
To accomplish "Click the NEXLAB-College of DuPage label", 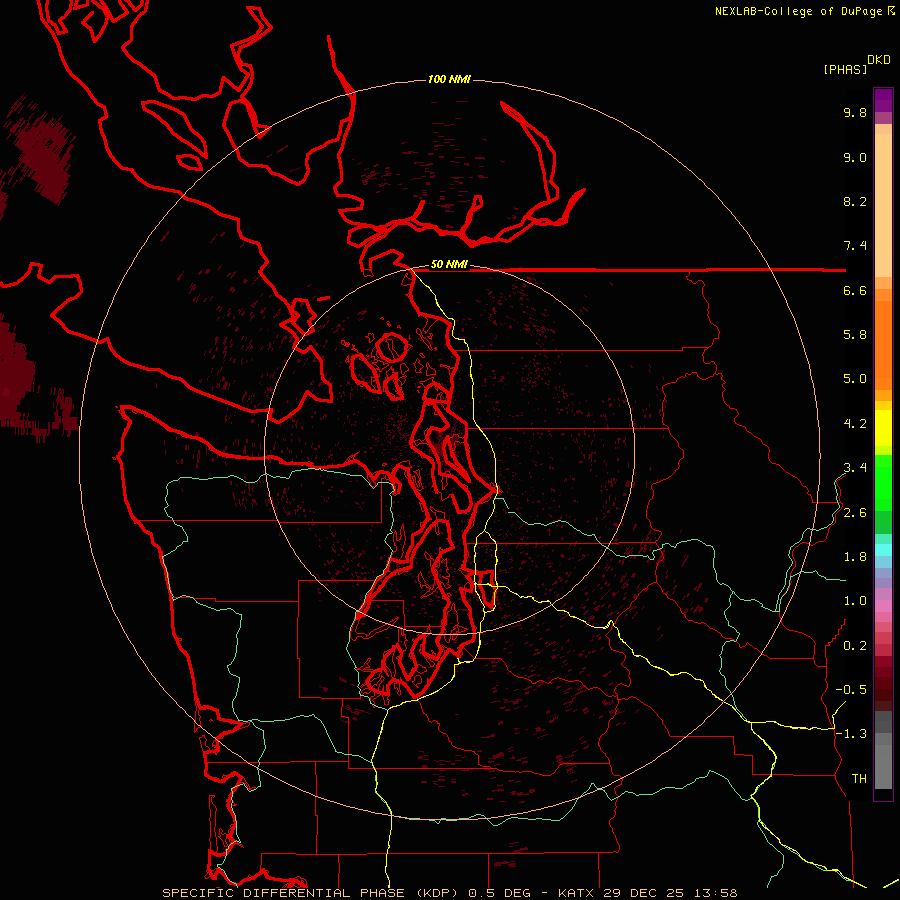I will [798, 11].
